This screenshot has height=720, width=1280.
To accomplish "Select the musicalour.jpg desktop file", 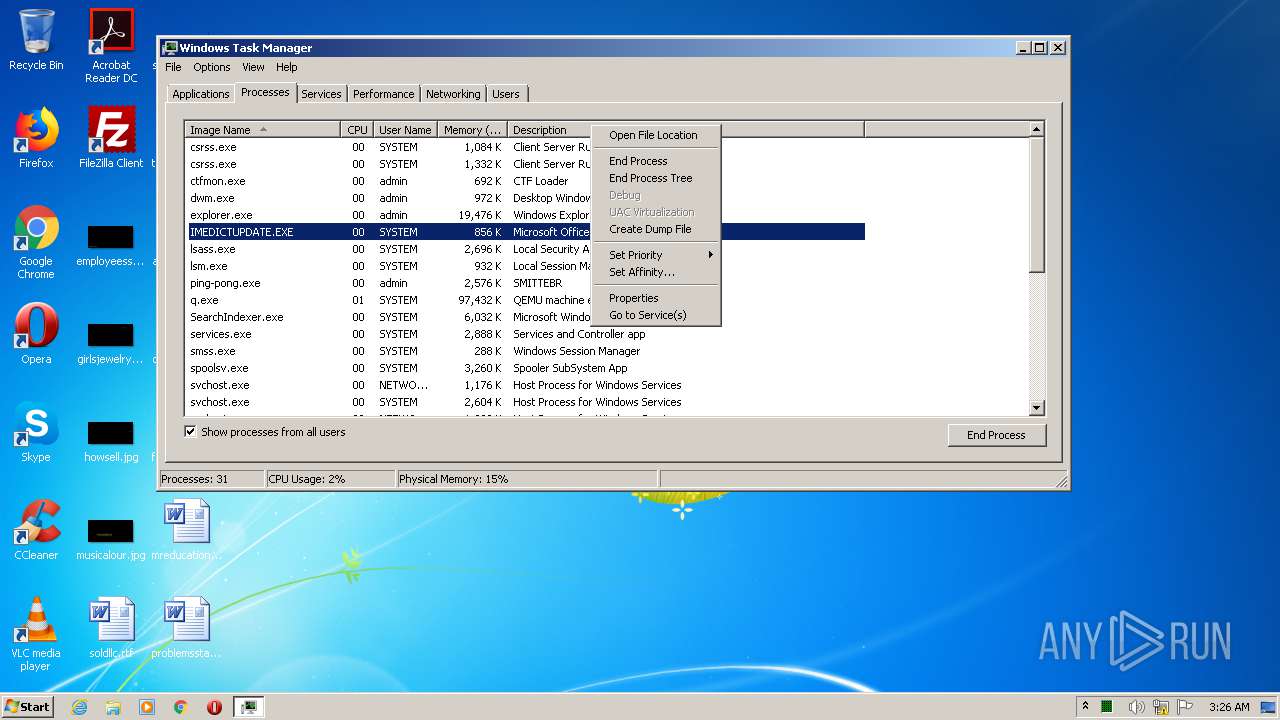I will (111, 540).
